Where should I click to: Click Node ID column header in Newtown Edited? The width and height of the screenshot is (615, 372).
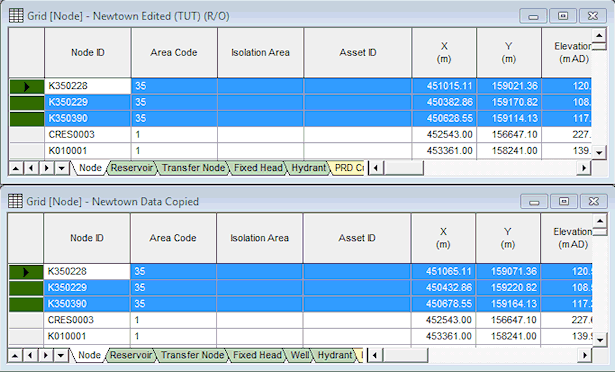(88, 53)
